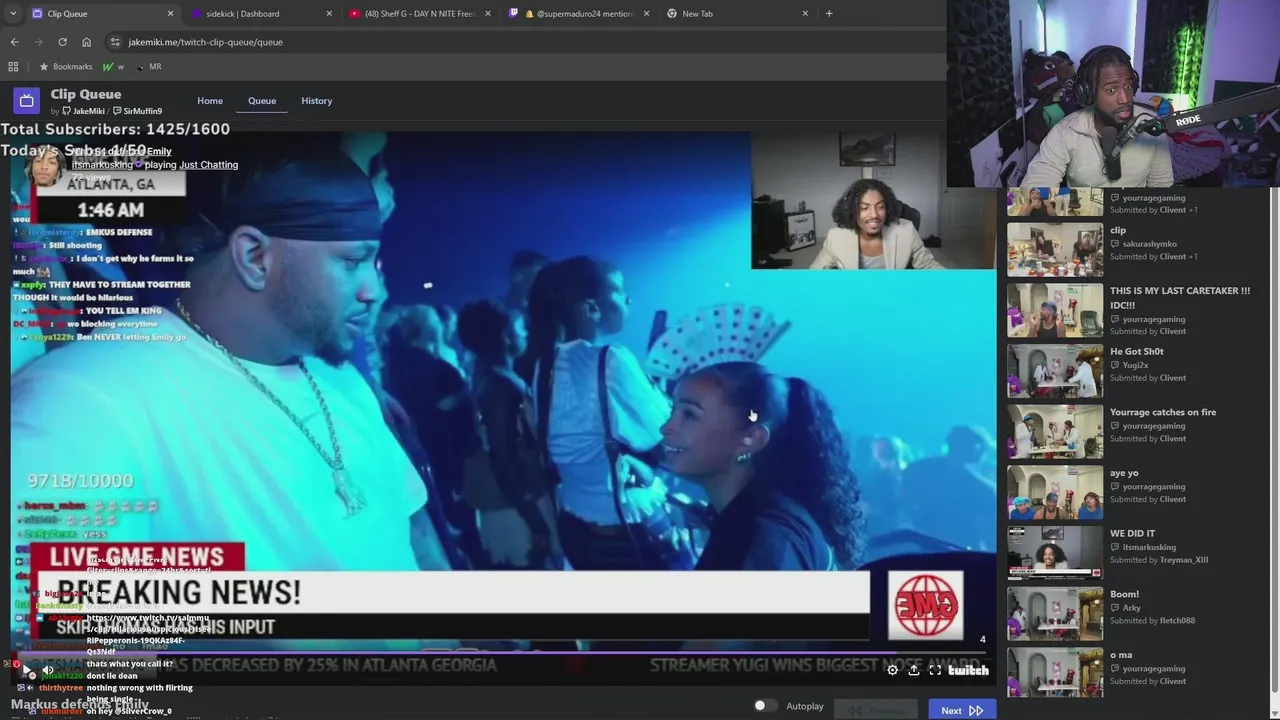Click the Twitch logo in the player
Image resolution: width=1280 pixels, height=720 pixels.
point(968,670)
